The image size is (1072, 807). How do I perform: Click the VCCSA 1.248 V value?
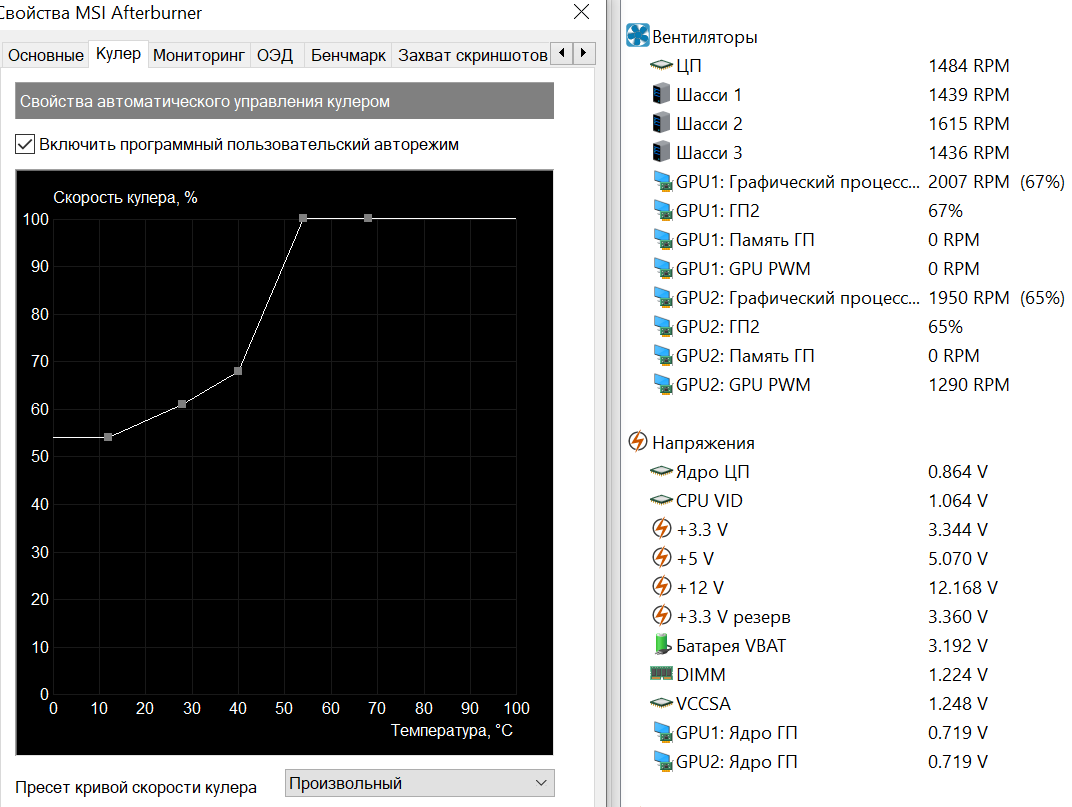(x=957, y=704)
